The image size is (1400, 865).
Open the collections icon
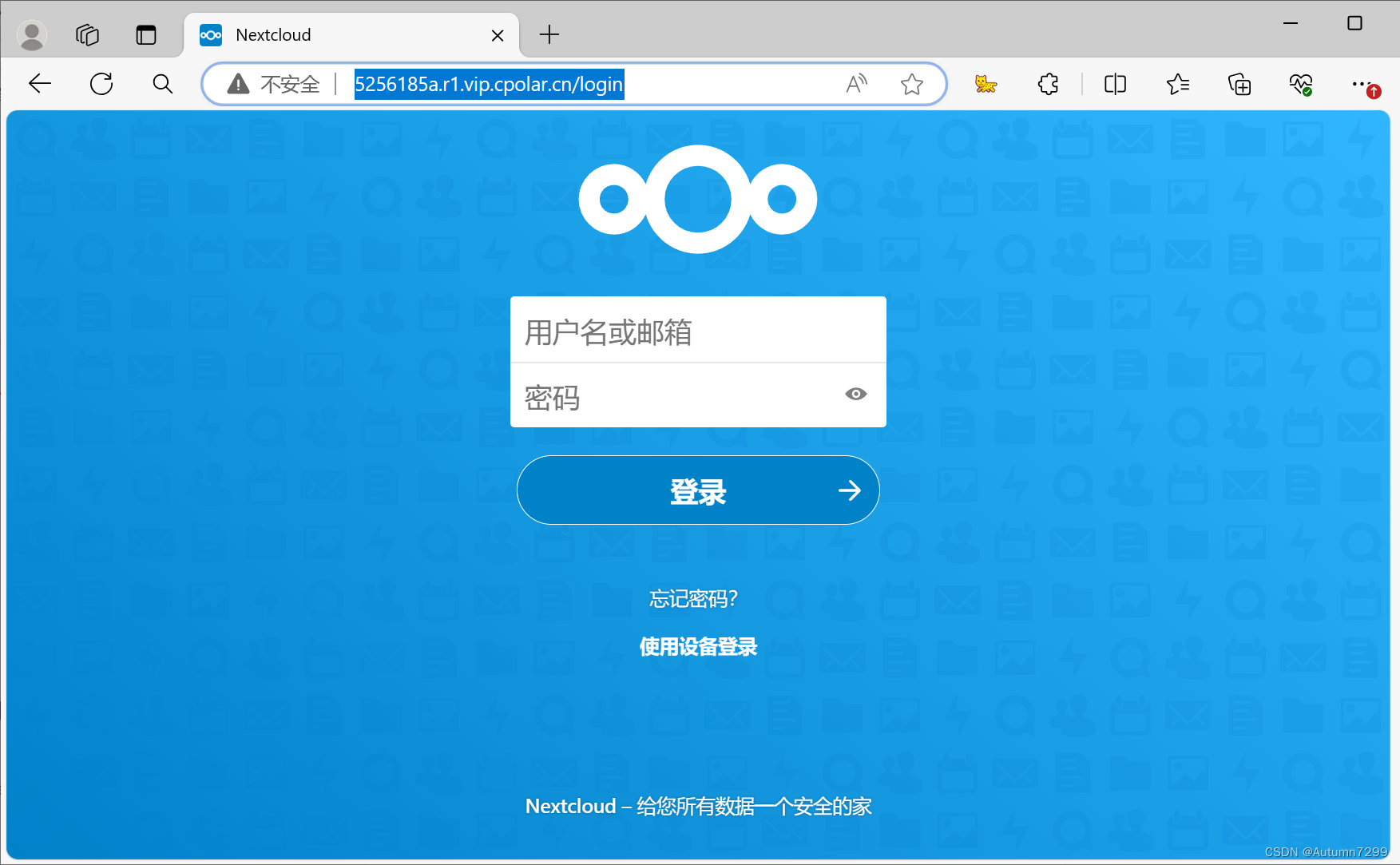click(x=1239, y=84)
